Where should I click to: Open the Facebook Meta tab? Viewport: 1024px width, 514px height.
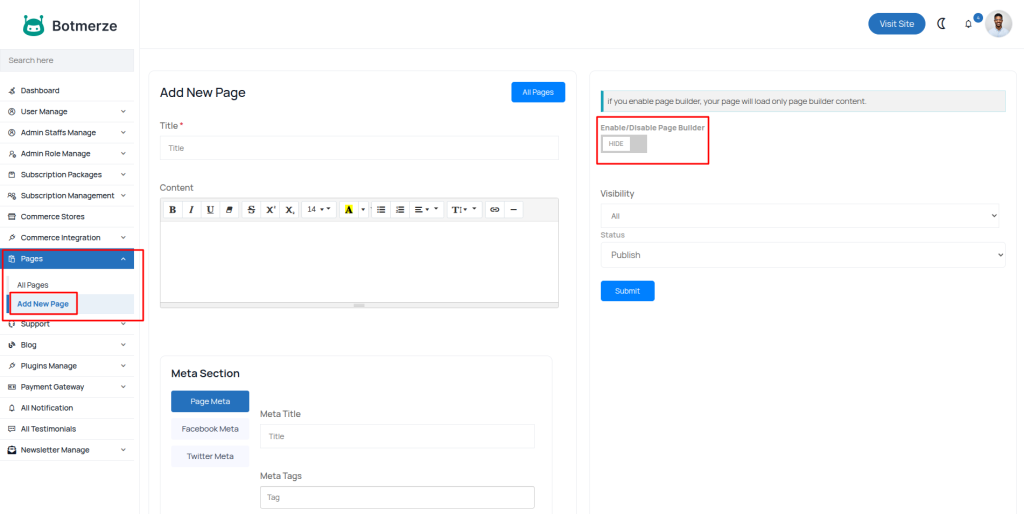pos(210,429)
